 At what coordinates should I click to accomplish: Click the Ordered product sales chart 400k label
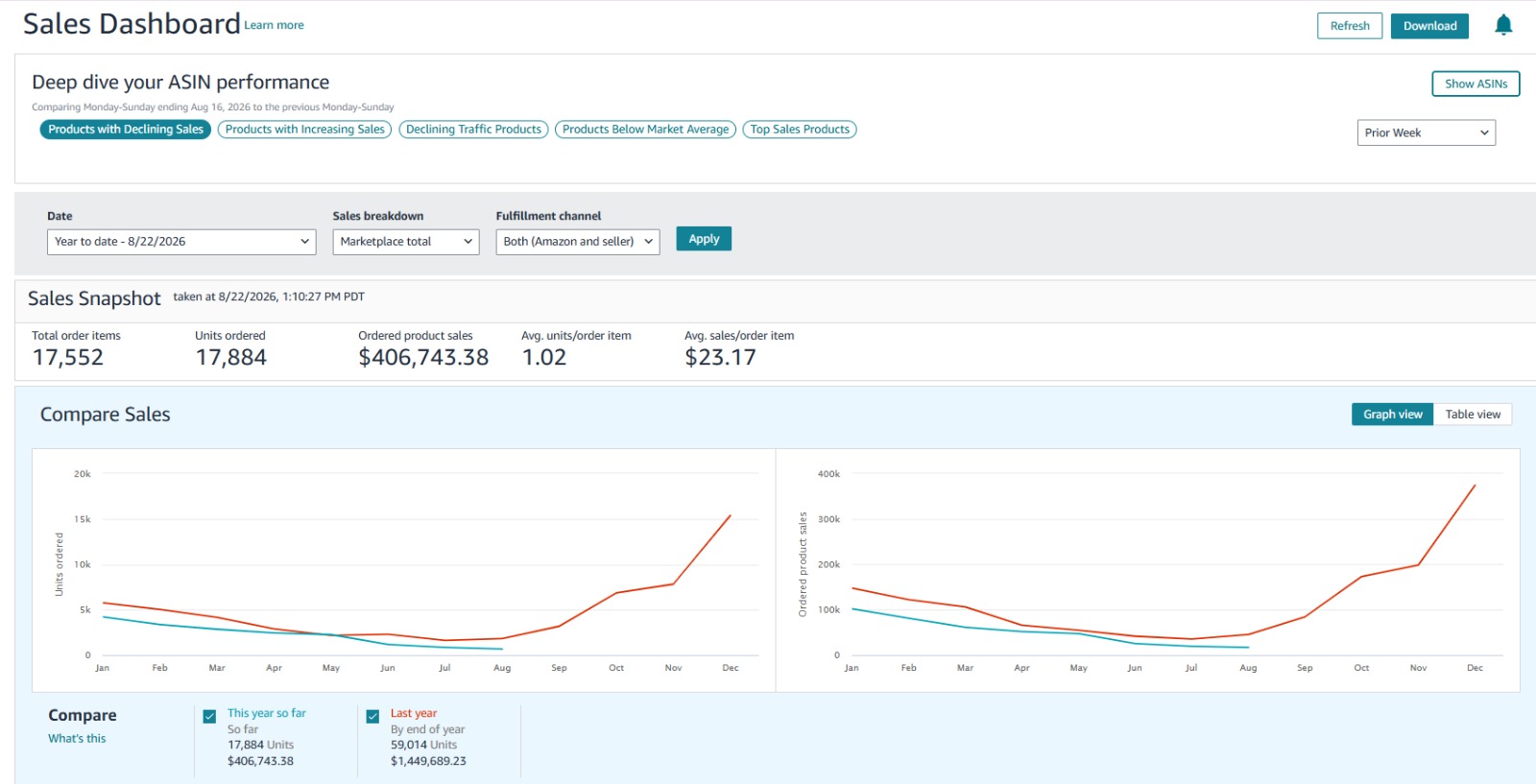tap(828, 474)
